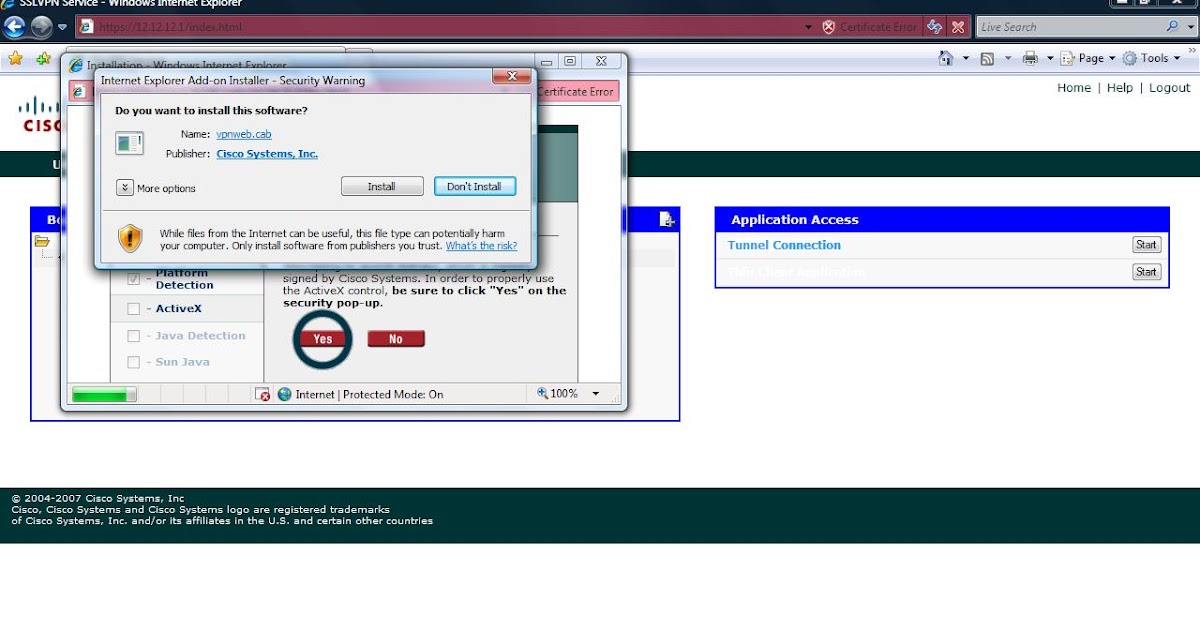The height and width of the screenshot is (630, 1200).
Task: Toggle the ActiveX checkbox
Action: click(x=134, y=309)
